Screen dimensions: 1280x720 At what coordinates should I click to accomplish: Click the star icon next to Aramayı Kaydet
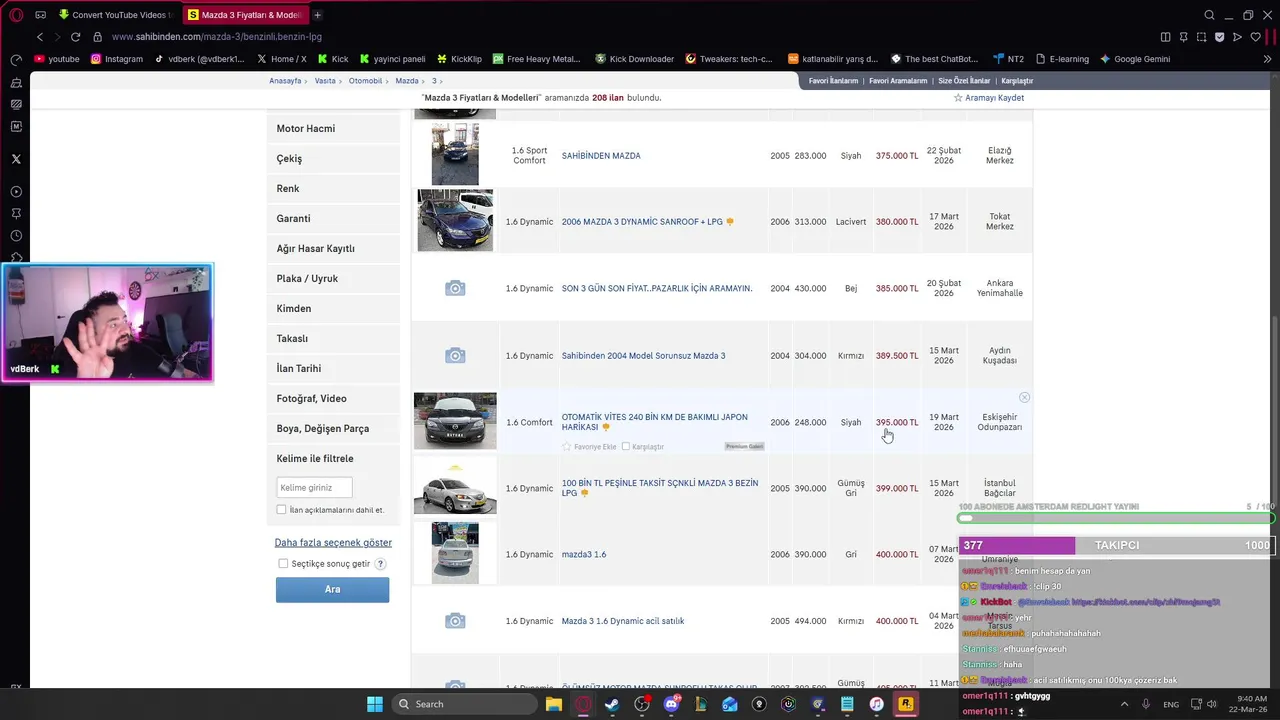click(x=958, y=98)
